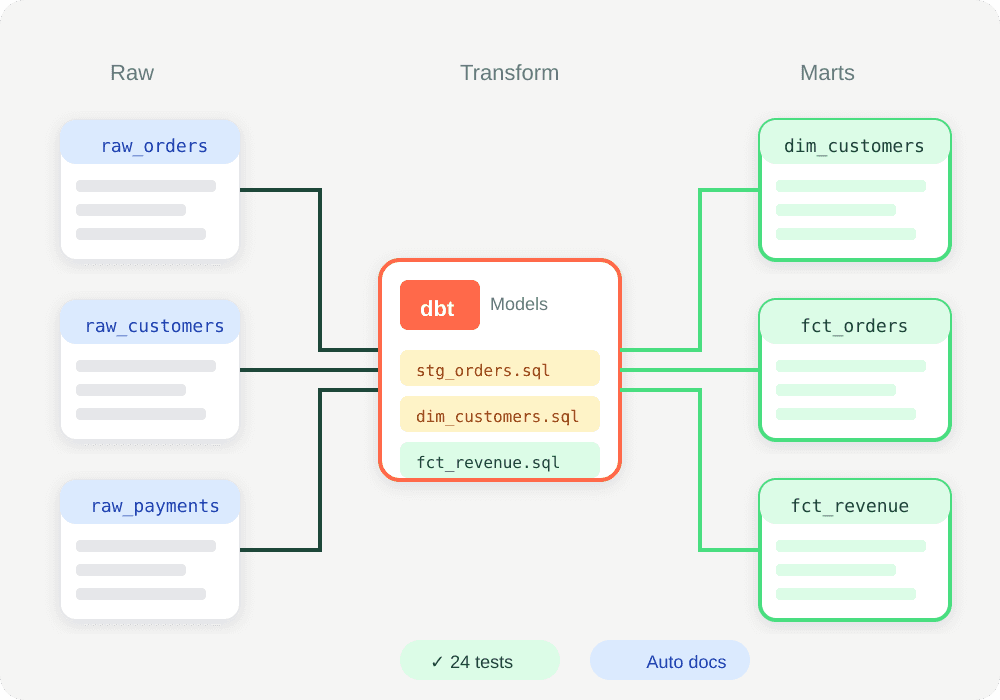This screenshot has height=700, width=1000.
Task: Select the raw_orders table card
Action: point(150,189)
